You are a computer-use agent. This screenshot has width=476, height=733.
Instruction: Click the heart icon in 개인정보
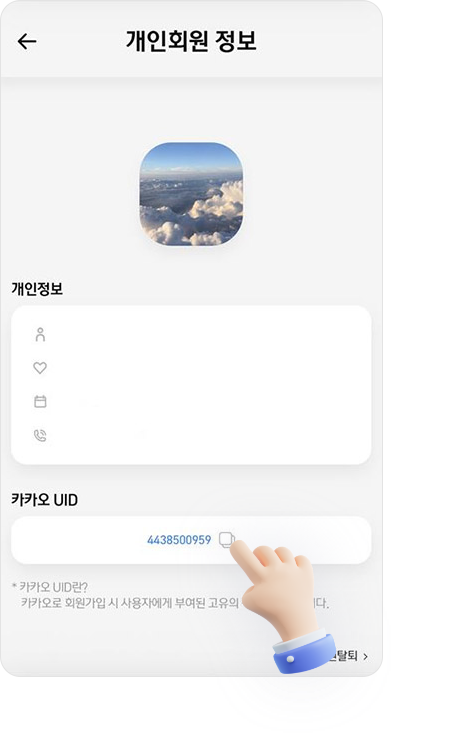tap(40, 368)
